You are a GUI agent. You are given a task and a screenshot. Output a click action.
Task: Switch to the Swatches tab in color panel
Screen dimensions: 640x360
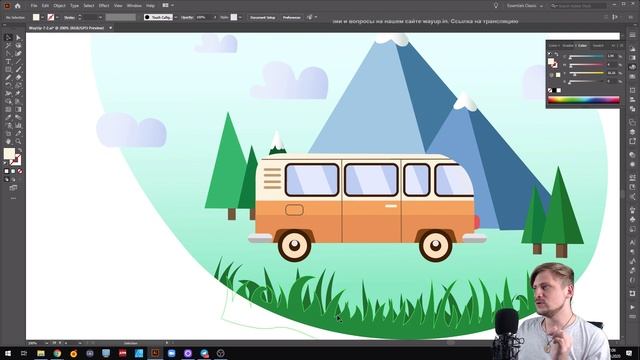click(598, 45)
